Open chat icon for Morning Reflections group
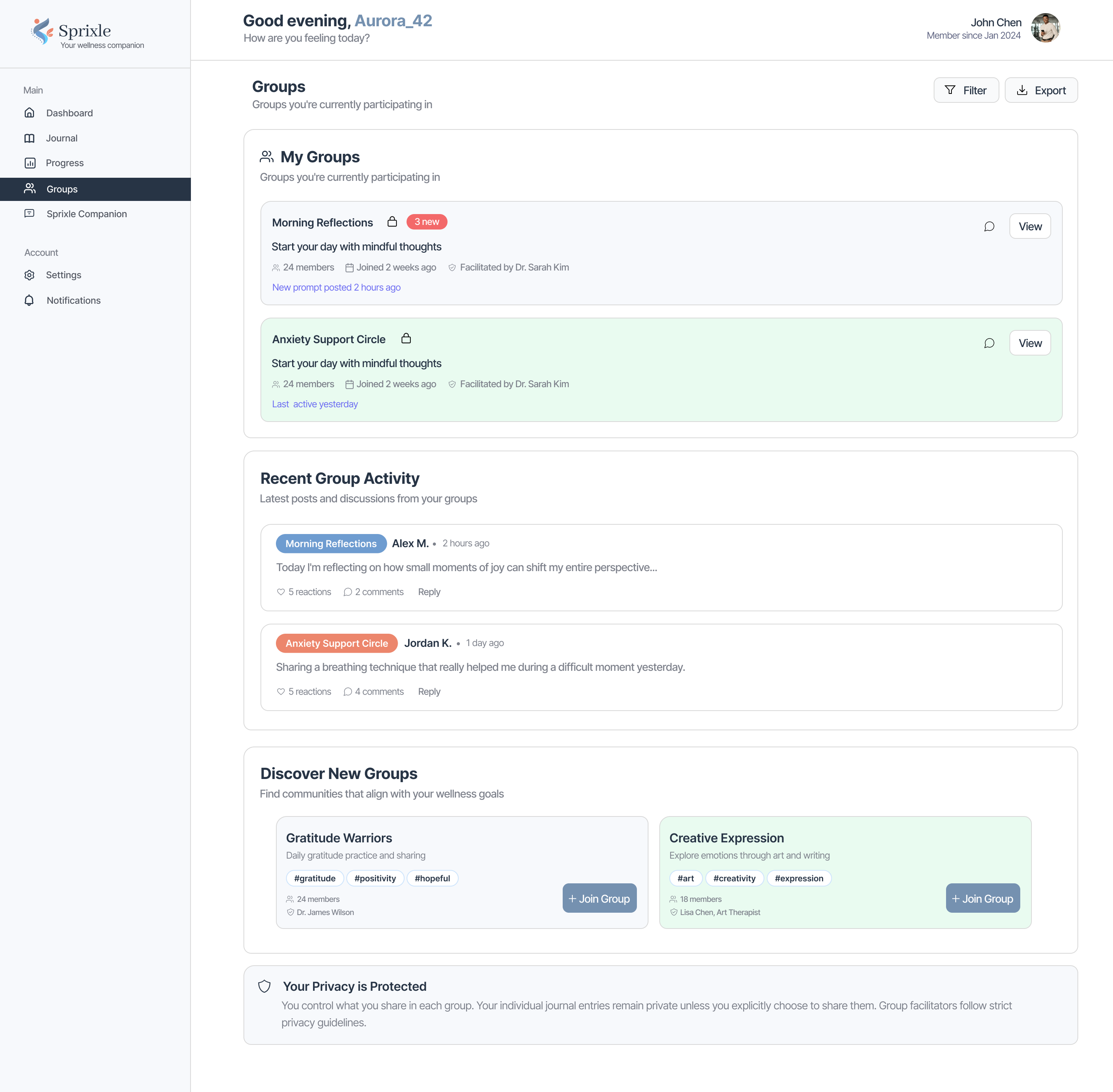Screen dimensions: 1113x1092 coord(989,226)
